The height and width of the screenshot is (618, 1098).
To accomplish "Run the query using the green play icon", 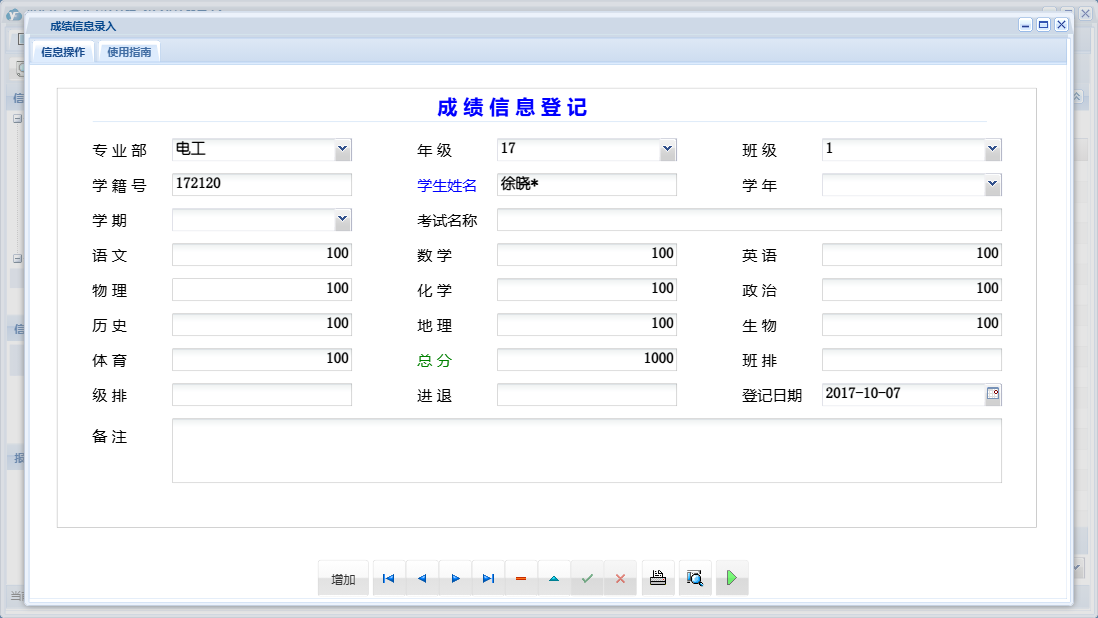I will [731, 577].
